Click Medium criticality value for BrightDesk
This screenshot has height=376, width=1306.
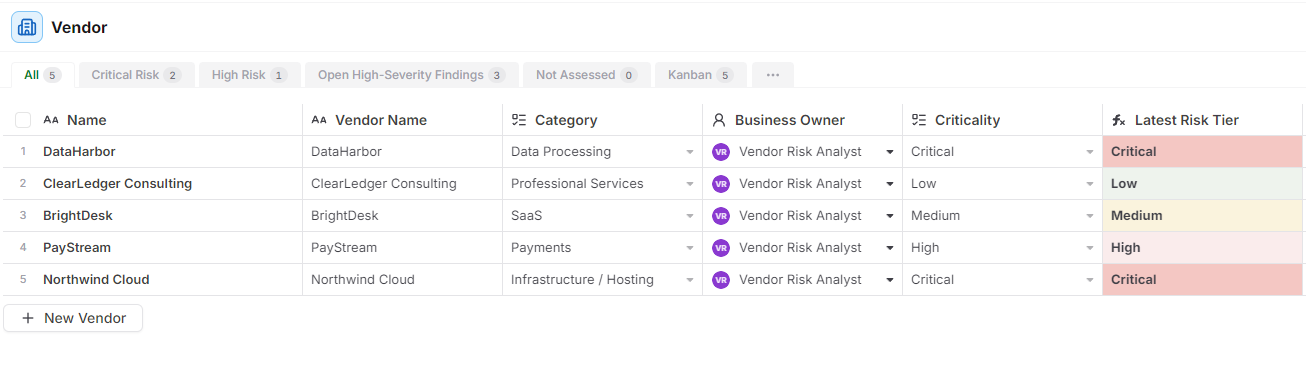click(x=935, y=216)
